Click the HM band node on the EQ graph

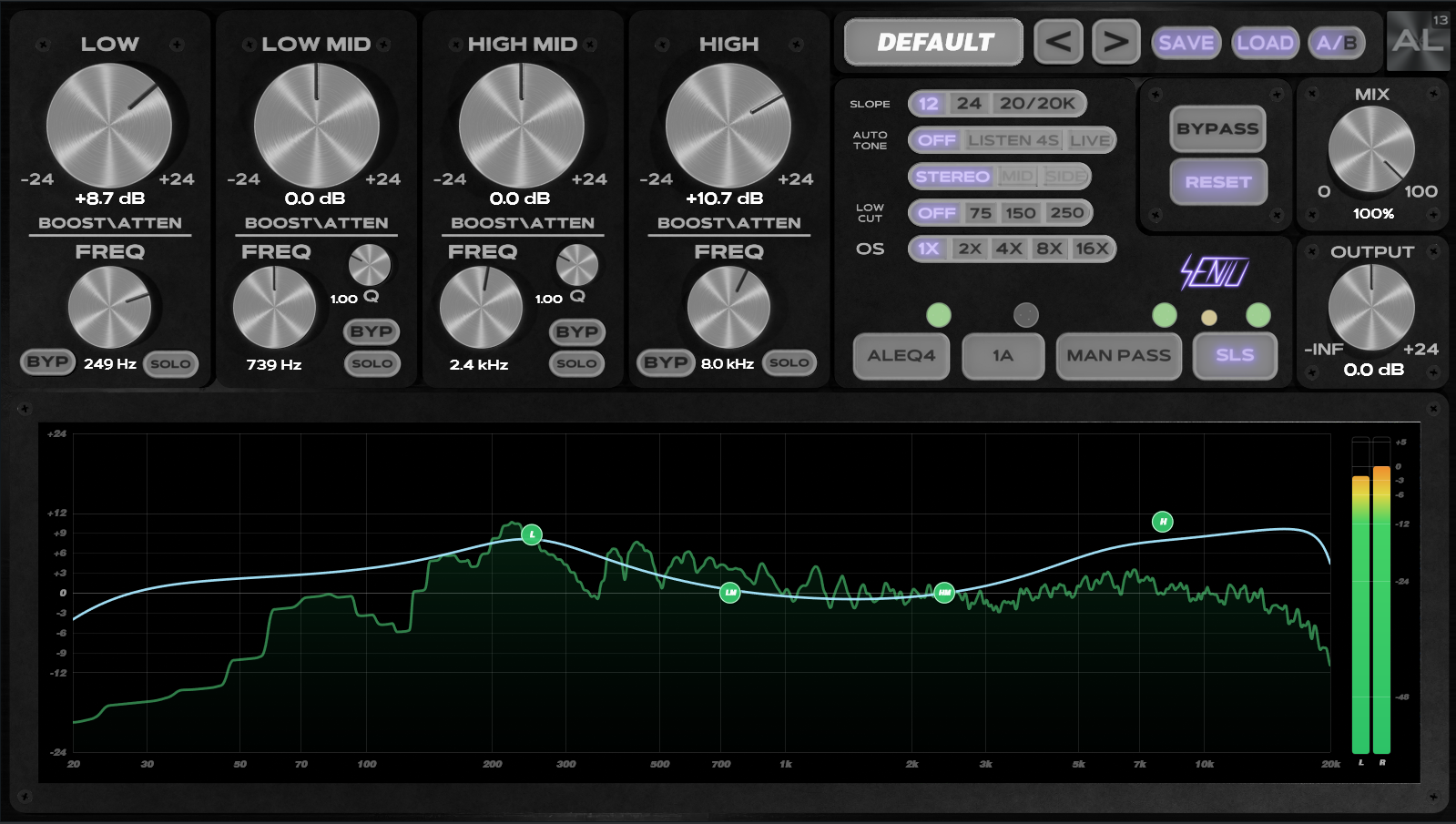click(944, 593)
